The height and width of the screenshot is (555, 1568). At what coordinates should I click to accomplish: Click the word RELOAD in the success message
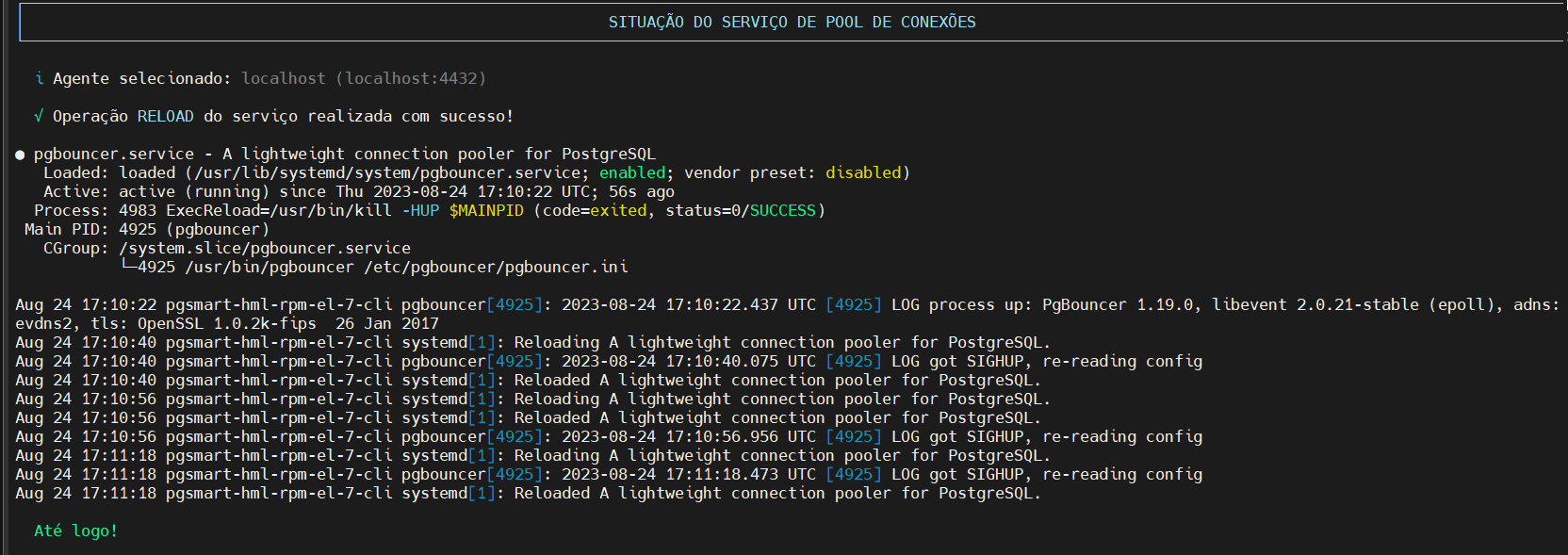click(x=166, y=116)
